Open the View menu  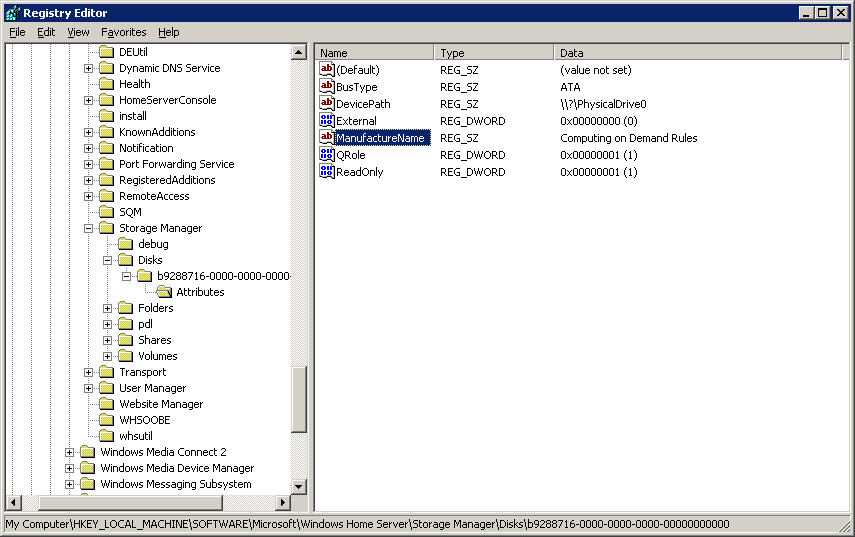(78, 32)
